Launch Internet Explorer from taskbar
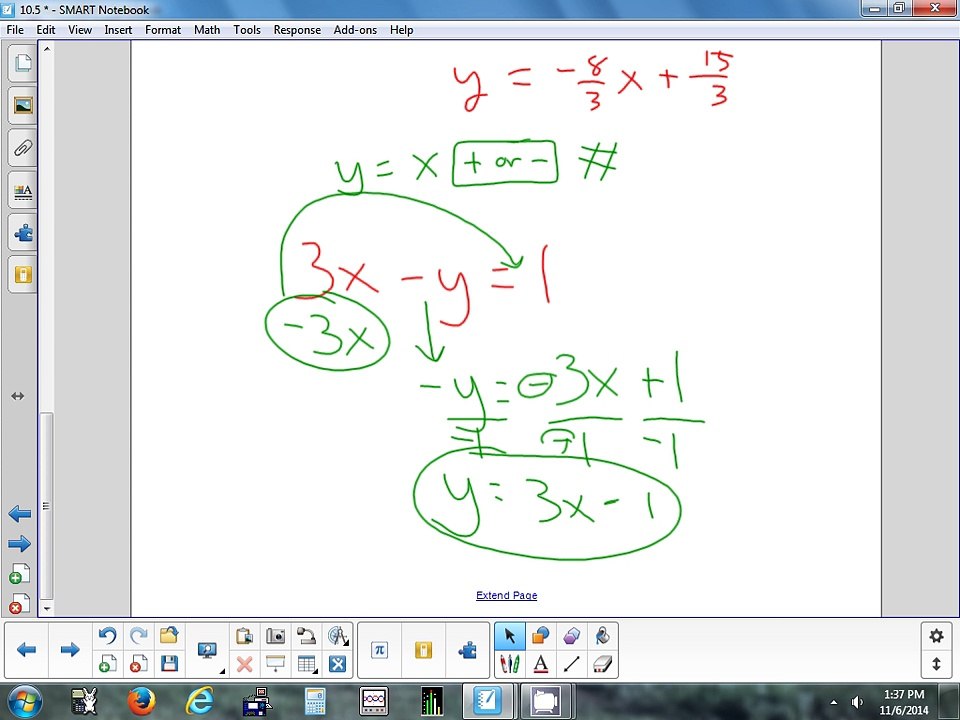 pos(200,702)
